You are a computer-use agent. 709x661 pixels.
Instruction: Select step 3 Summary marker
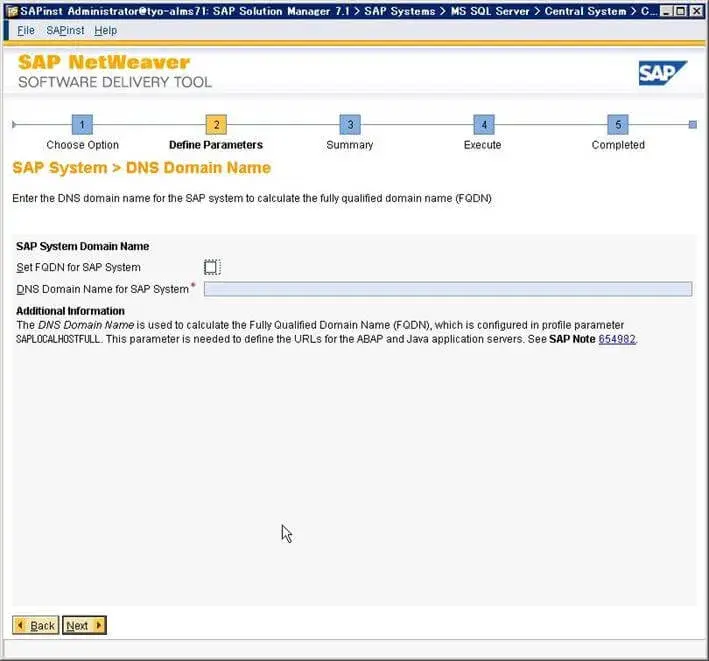coord(350,124)
